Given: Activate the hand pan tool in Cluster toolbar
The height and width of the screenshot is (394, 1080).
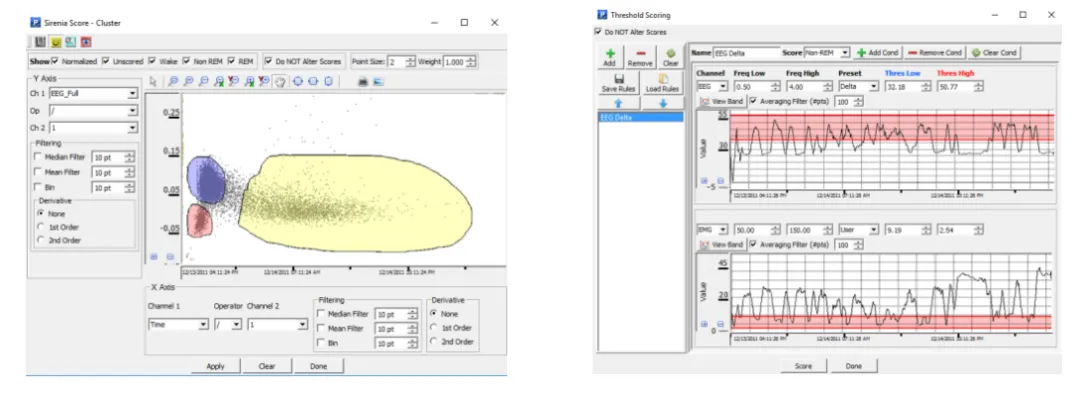Looking at the screenshot, I should [280, 81].
